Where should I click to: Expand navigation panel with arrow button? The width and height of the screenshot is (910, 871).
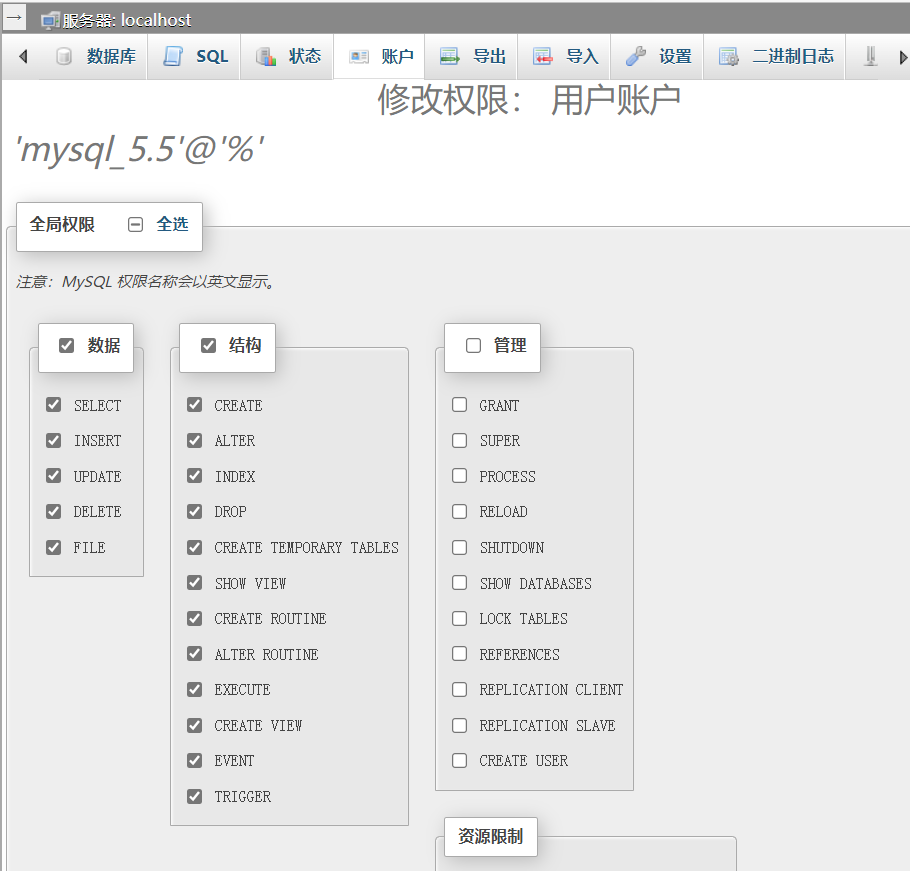pos(14,17)
